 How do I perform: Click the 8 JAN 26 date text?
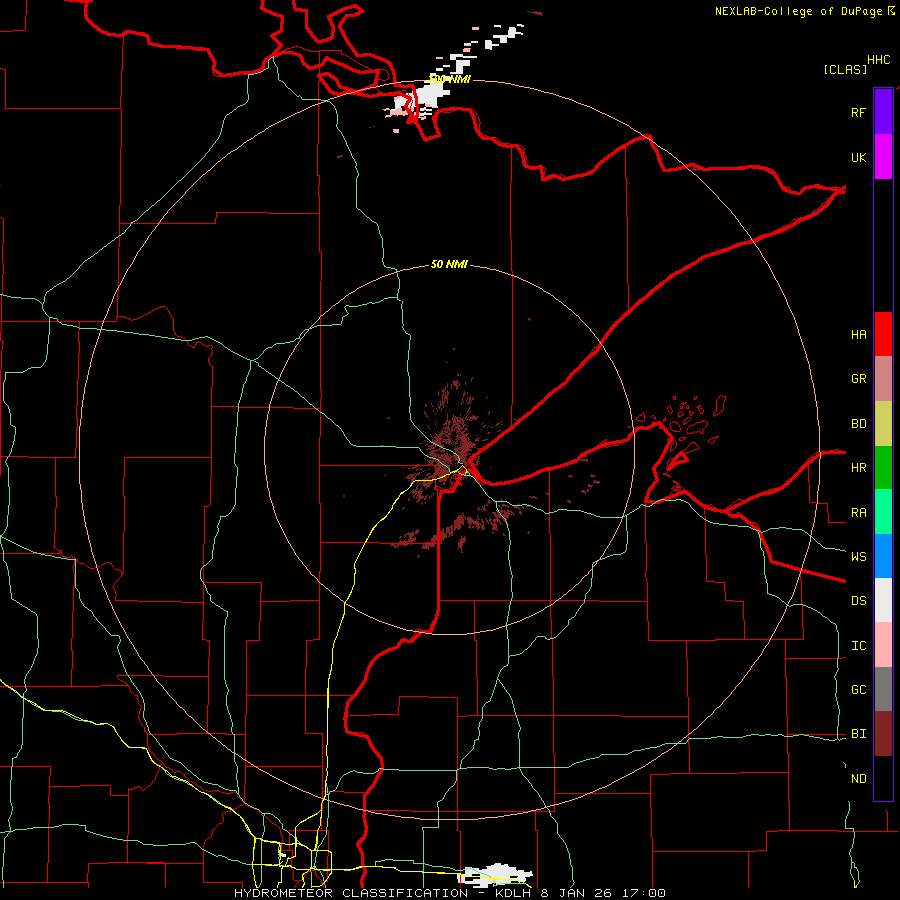point(577,893)
